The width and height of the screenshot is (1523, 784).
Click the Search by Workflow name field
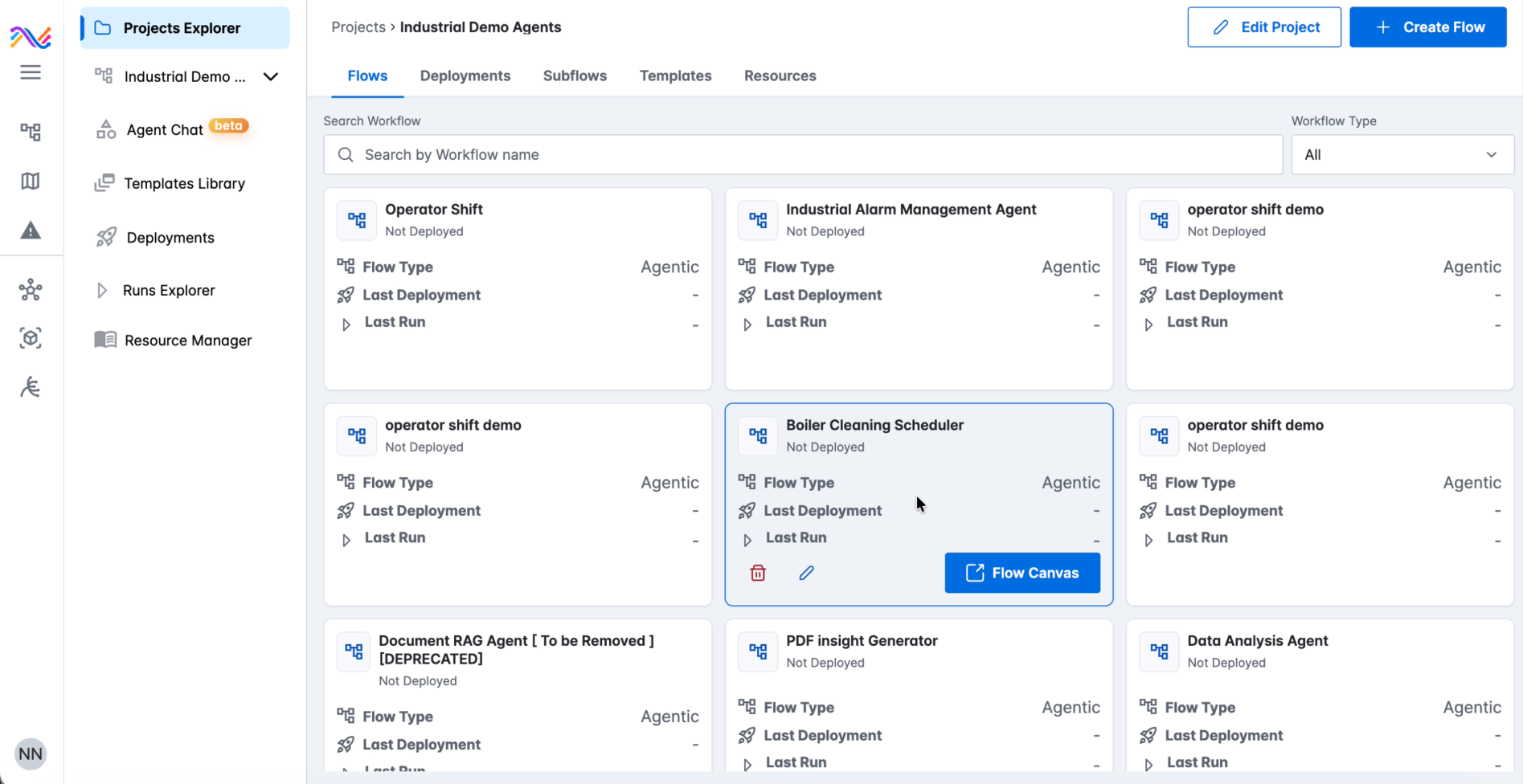[804, 154]
